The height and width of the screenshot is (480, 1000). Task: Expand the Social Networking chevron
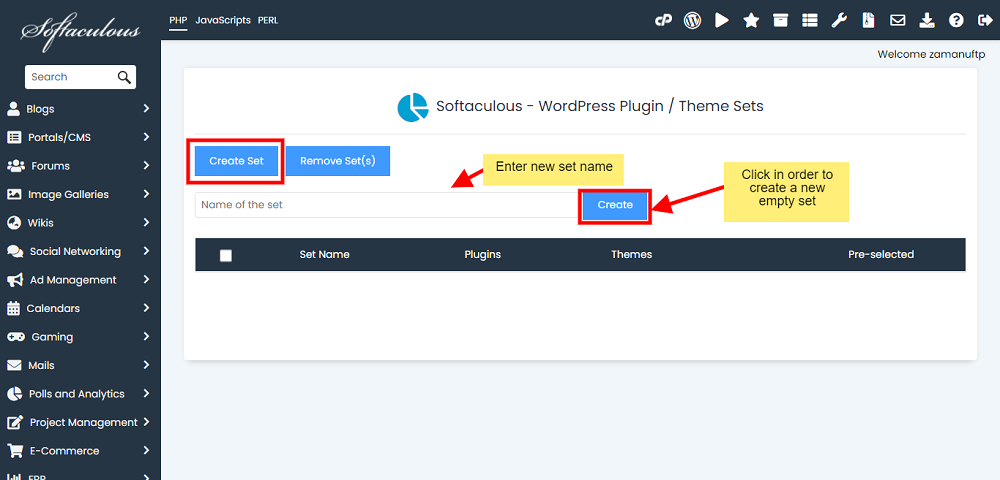[x=146, y=251]
